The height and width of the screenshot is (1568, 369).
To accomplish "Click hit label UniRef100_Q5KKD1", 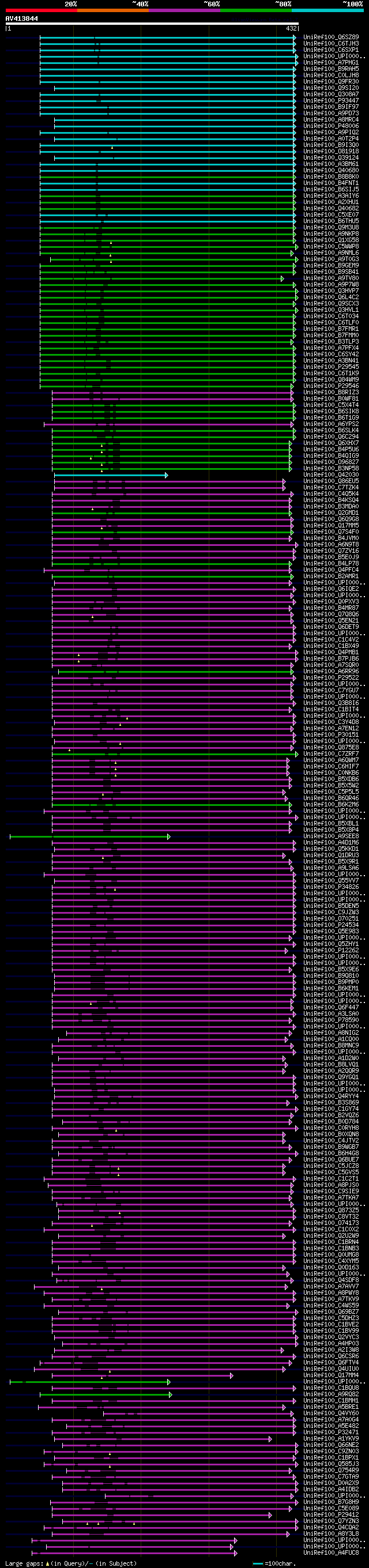I will [x=332, y=849].
